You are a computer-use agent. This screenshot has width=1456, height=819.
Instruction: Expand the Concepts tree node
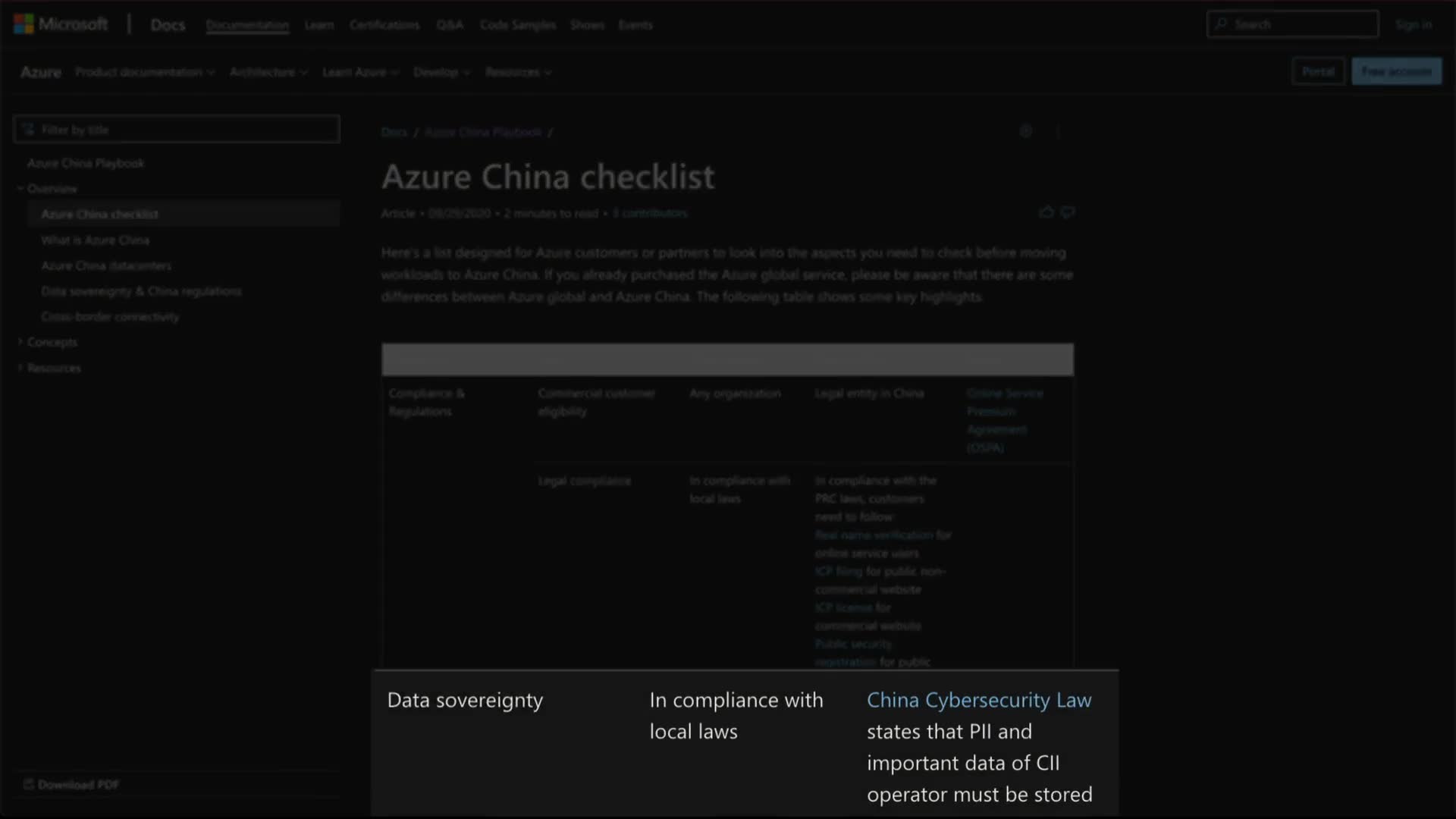tap(20, 343)
